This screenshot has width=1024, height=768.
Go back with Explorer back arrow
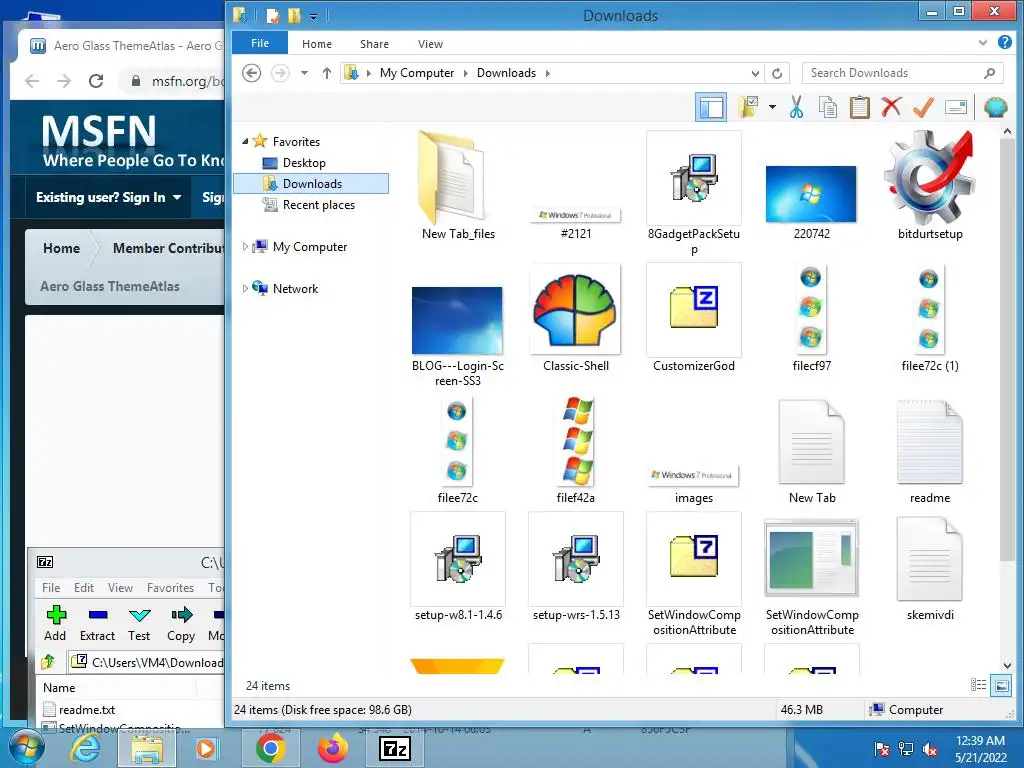pyautogui.click(x=251, y=72)
